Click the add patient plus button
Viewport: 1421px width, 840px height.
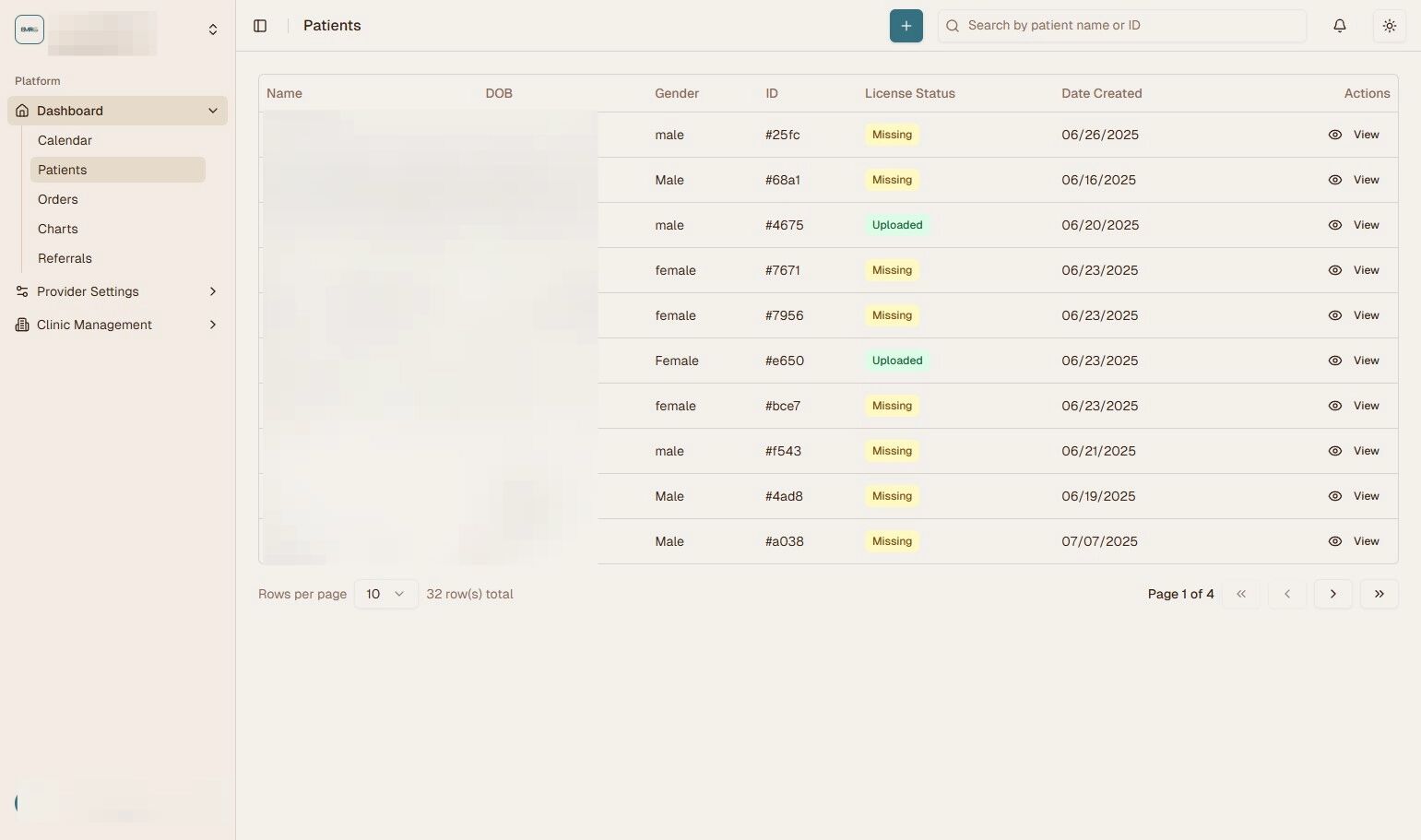[906, 26]
